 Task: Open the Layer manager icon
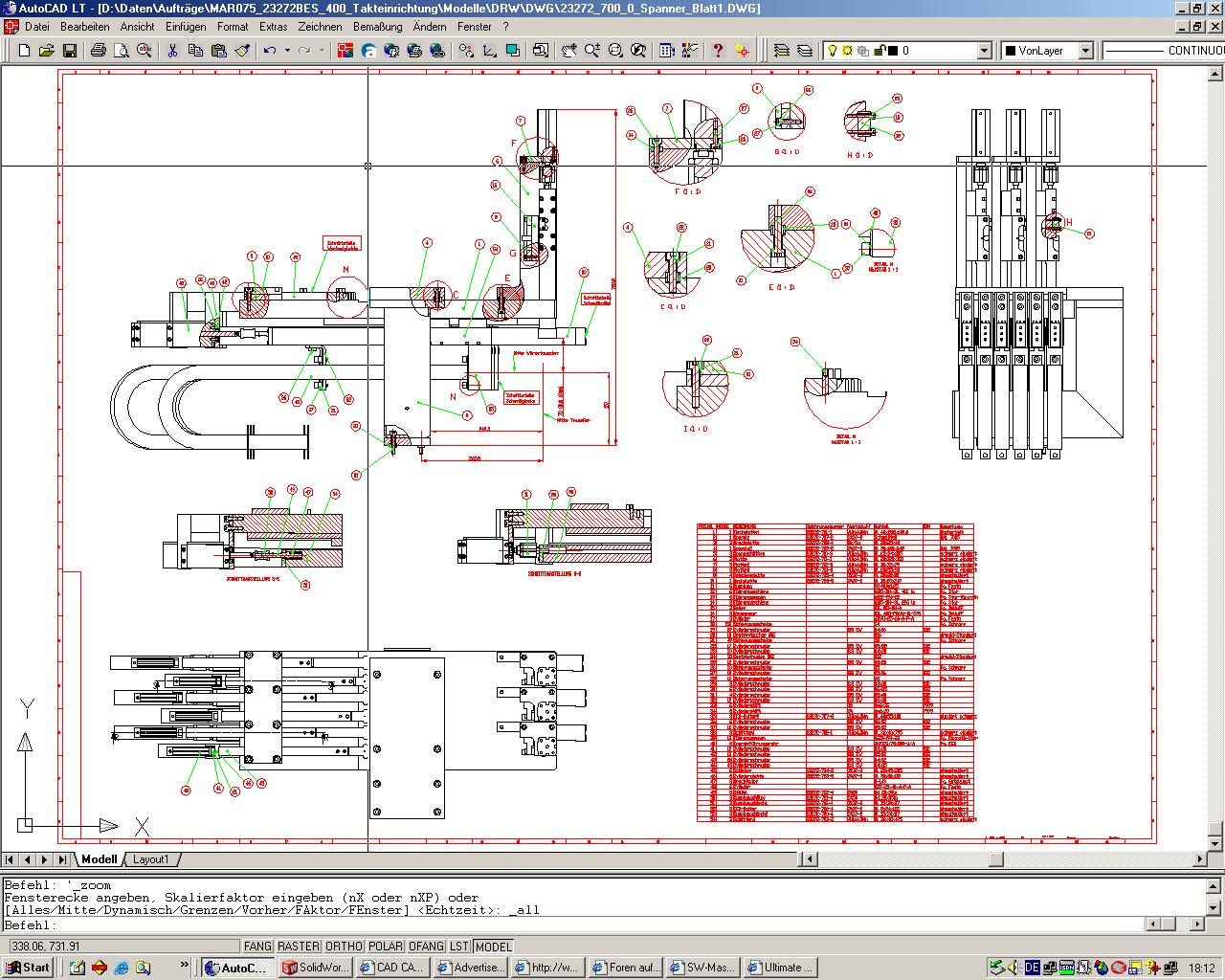(x=782, y=51)
